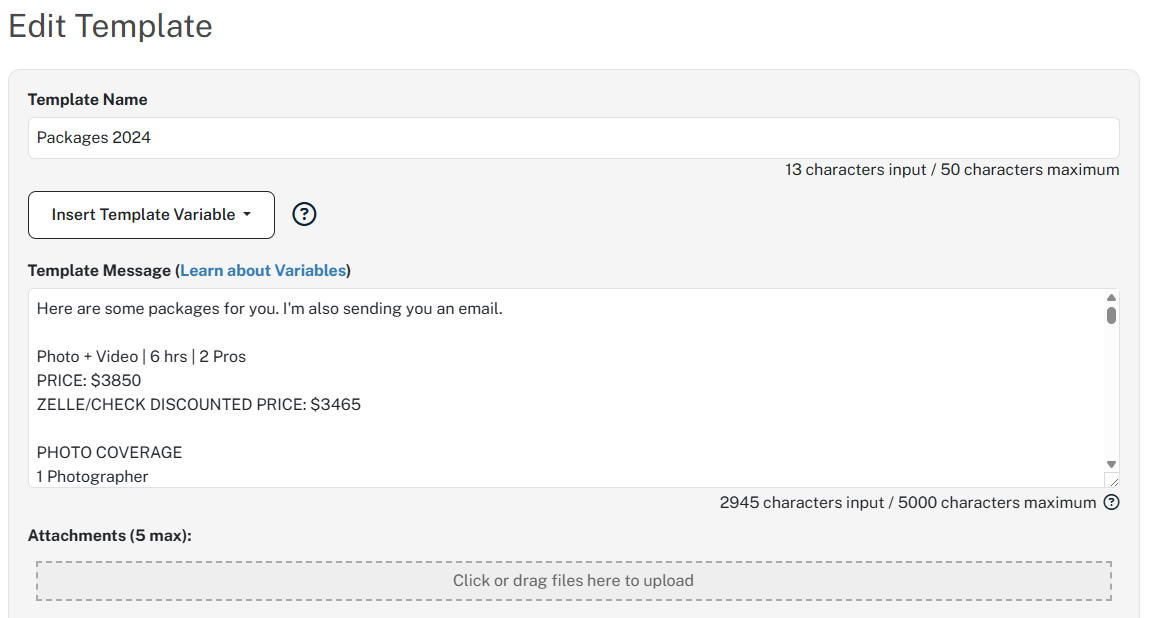Click the Attachments (5 max) label

pyautogui.click(x=110, y=536)
